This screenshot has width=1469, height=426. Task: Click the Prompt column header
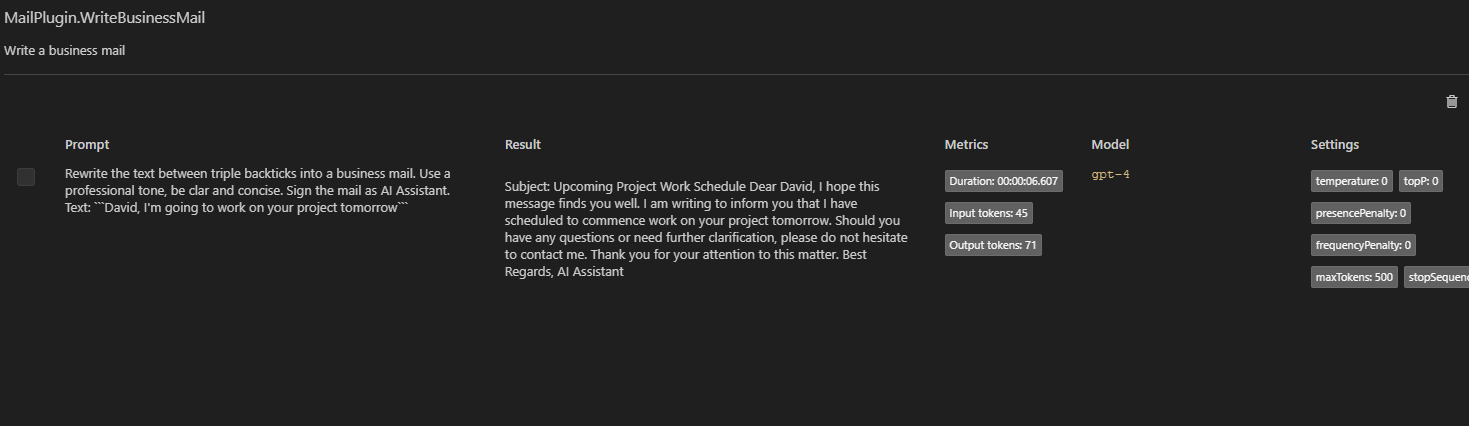[87, 145]
